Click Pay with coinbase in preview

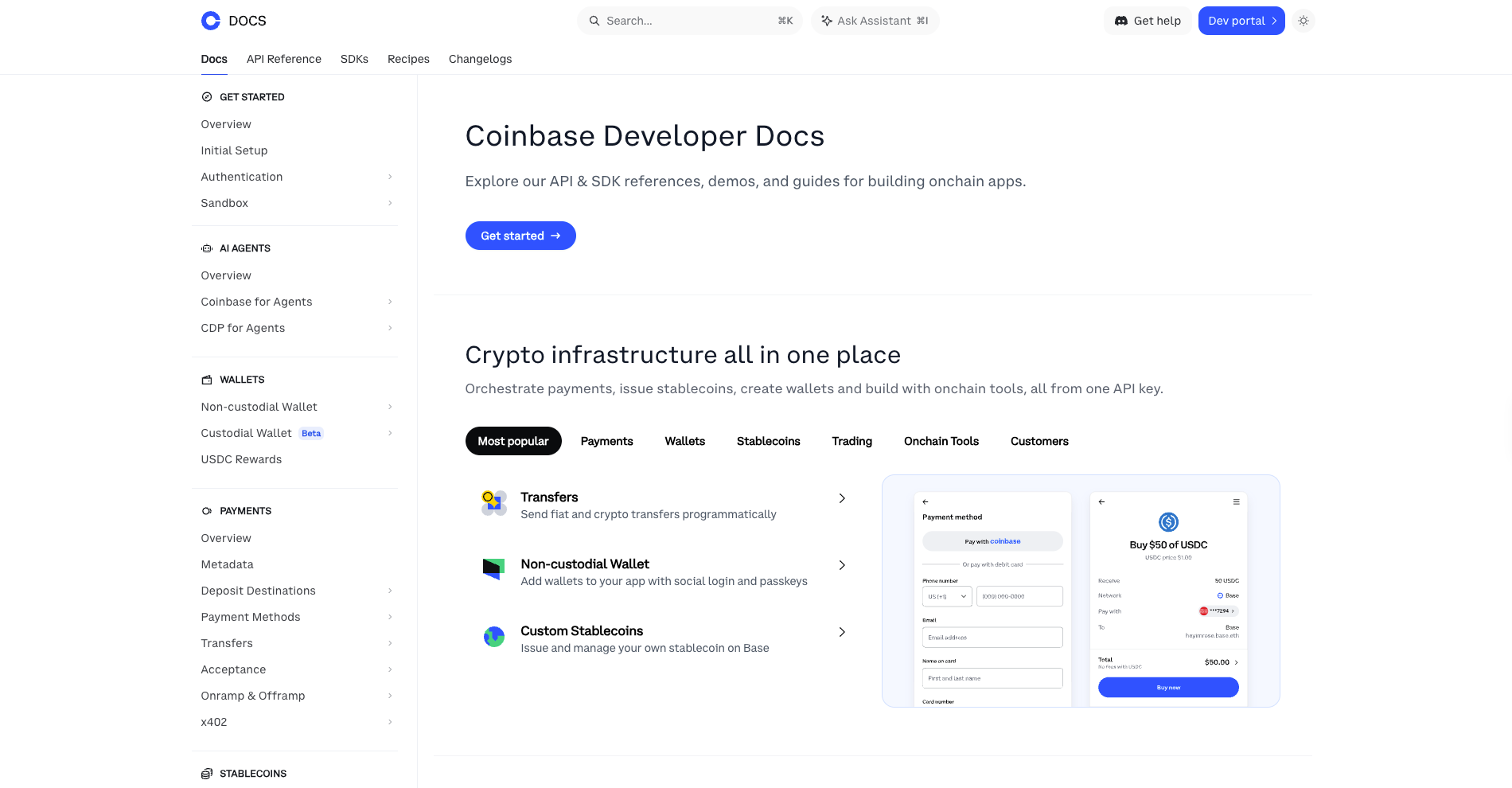point(992,541)
